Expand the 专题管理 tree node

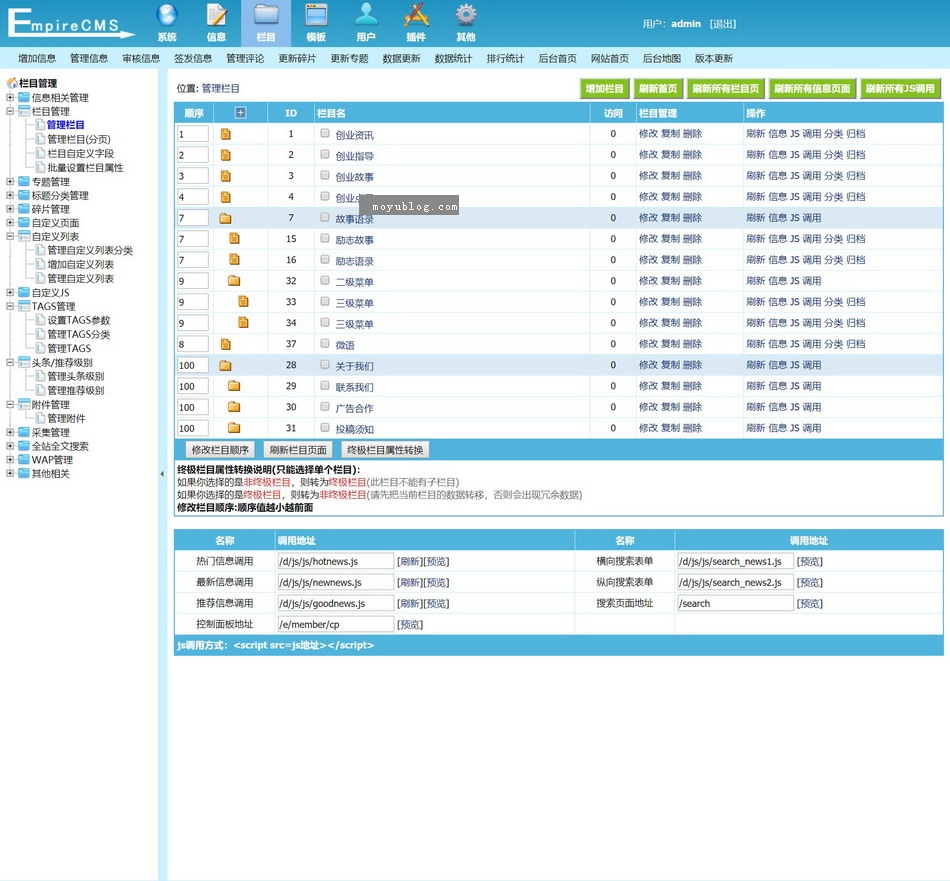point(10,181)
